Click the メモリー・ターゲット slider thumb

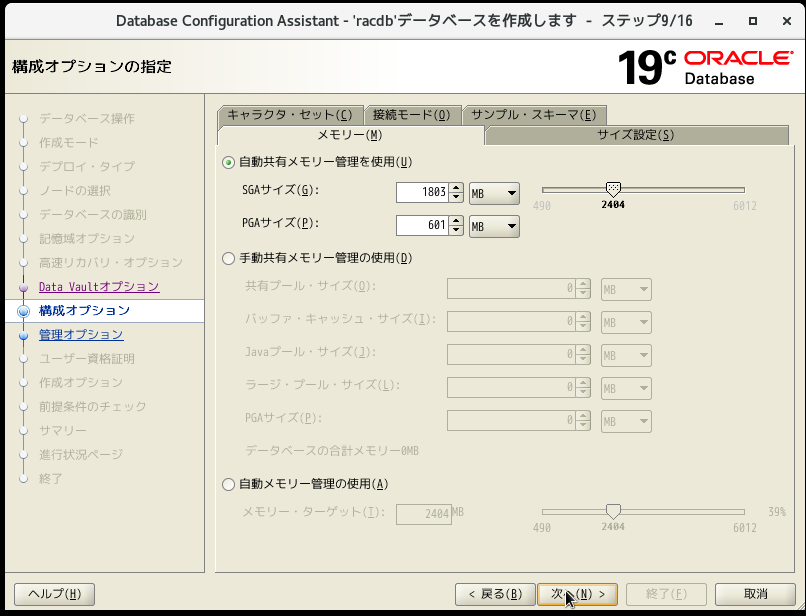pos(613,511)
